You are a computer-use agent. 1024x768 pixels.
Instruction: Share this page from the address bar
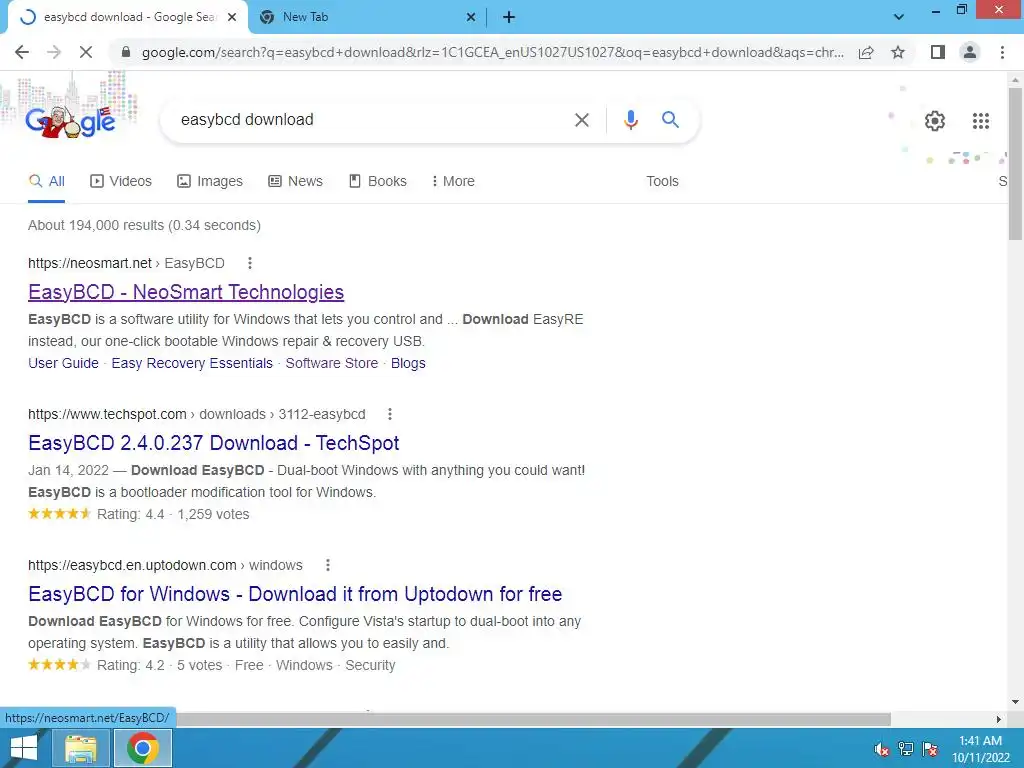[x=866, y=52]
